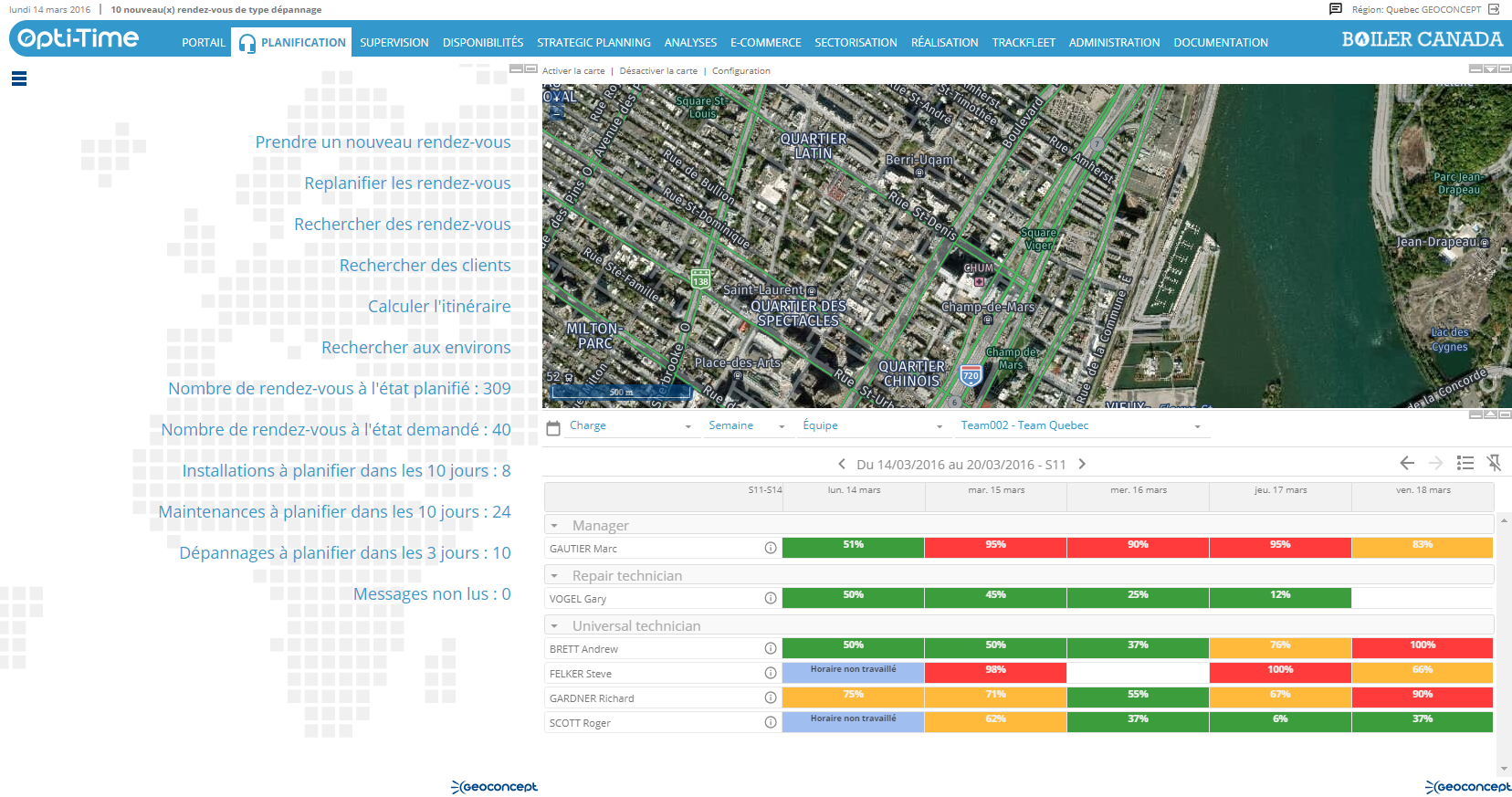Click scrollbar down arrow in planning grid
The height and width of the screenshot is (797, 1512).
pos(1504,770)
